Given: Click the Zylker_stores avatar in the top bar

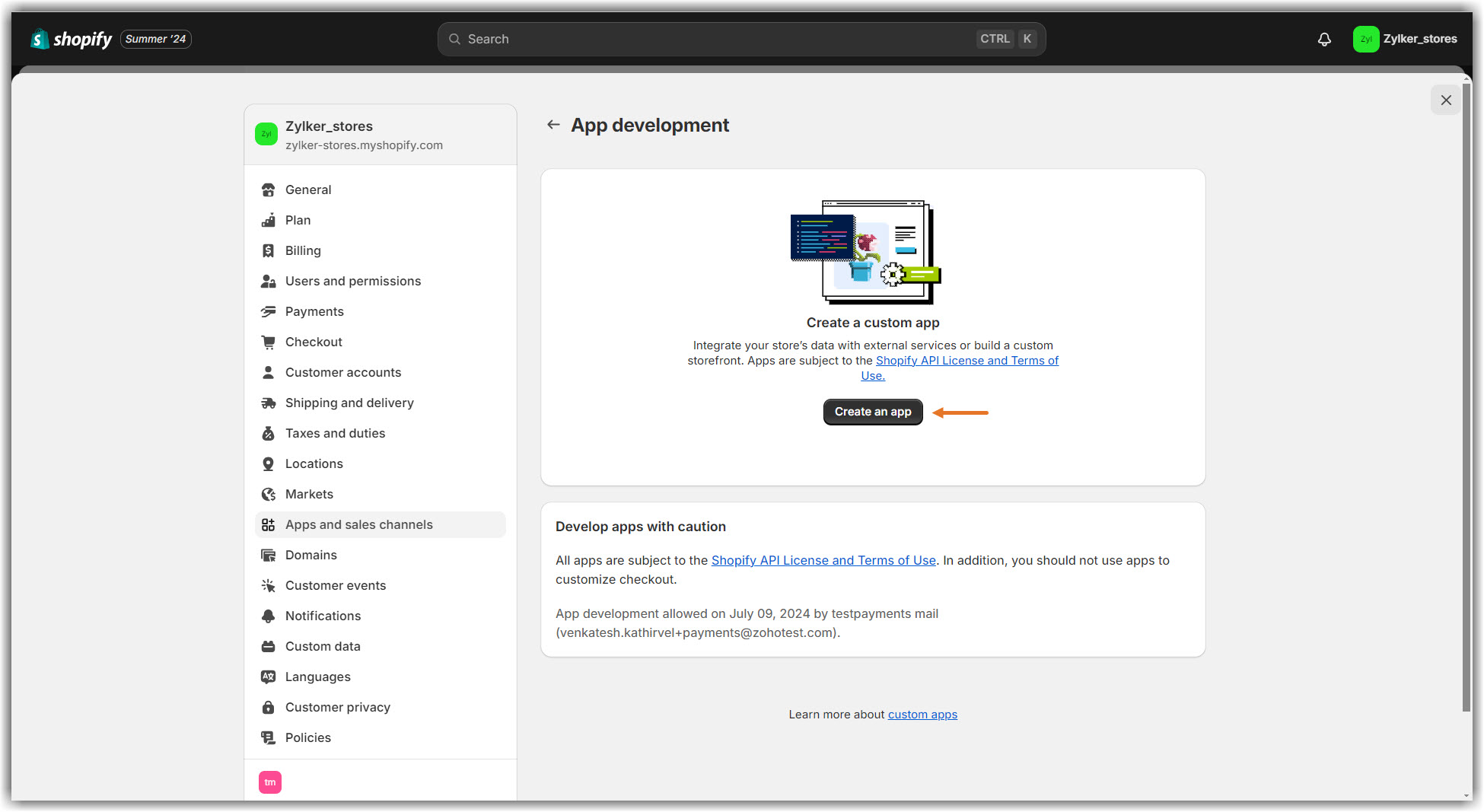Looking at the screenshot, I should [x=1366, y=40].
